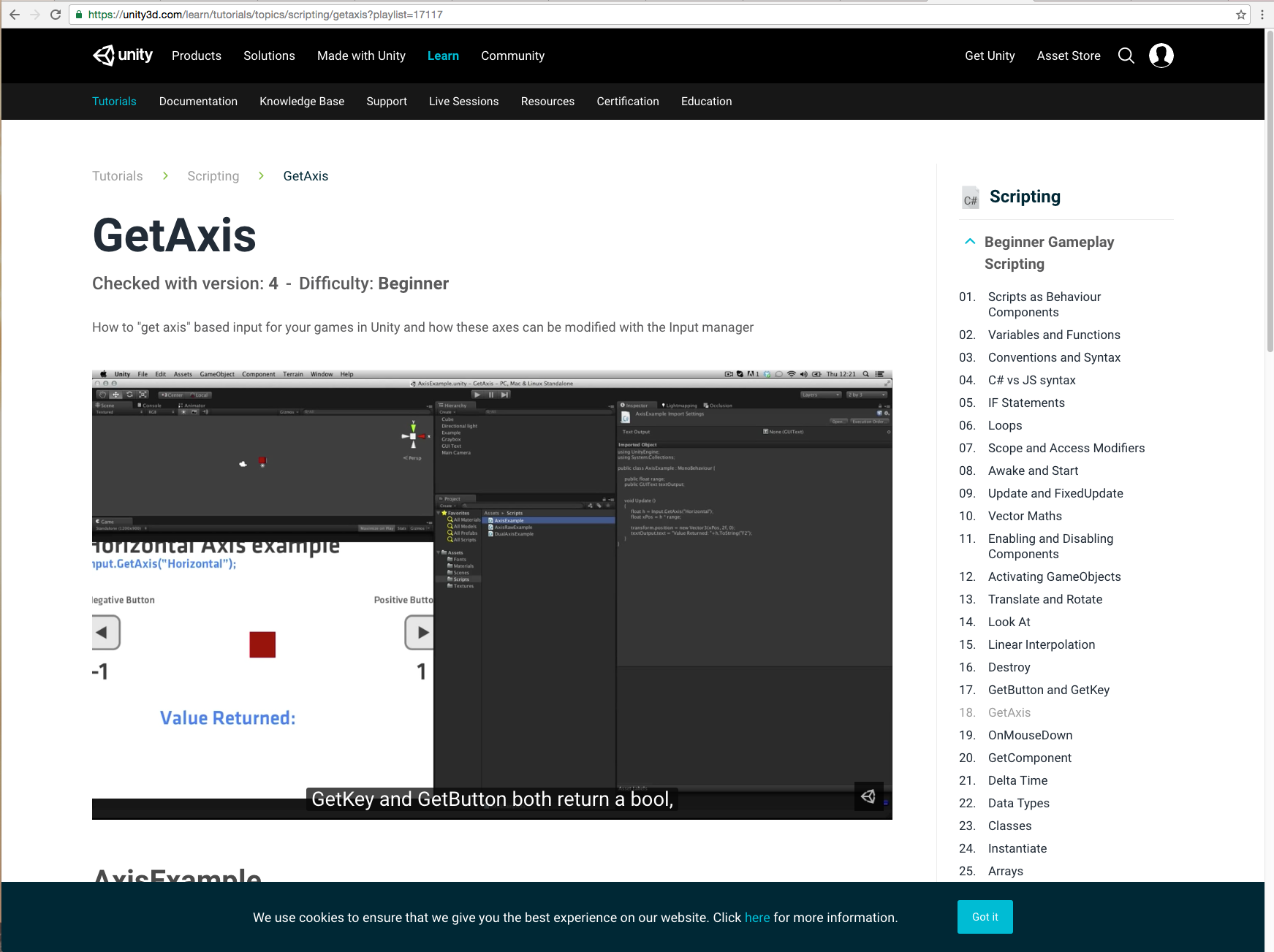Switch to the Documentation tab
Image resolution: width=1274 pixels, height=952 pixels.
tap(198, 102)
